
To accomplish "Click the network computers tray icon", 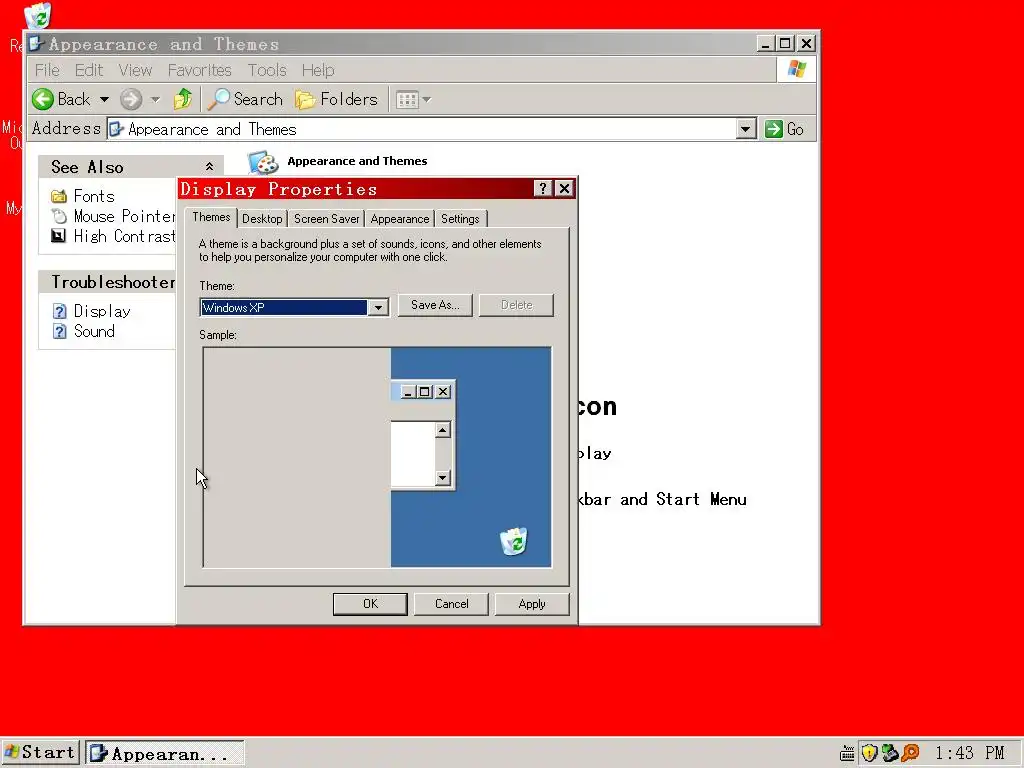I will tap(889, 753).
